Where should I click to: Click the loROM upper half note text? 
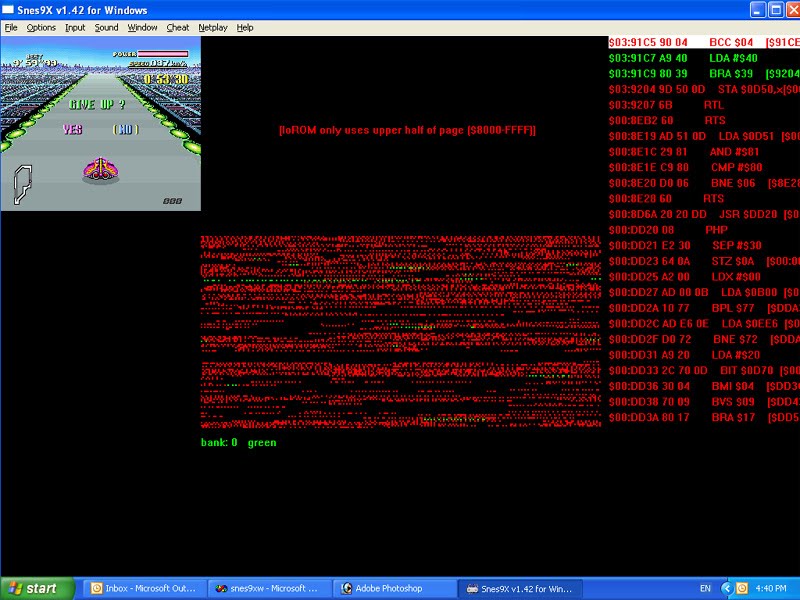point(407,130)
